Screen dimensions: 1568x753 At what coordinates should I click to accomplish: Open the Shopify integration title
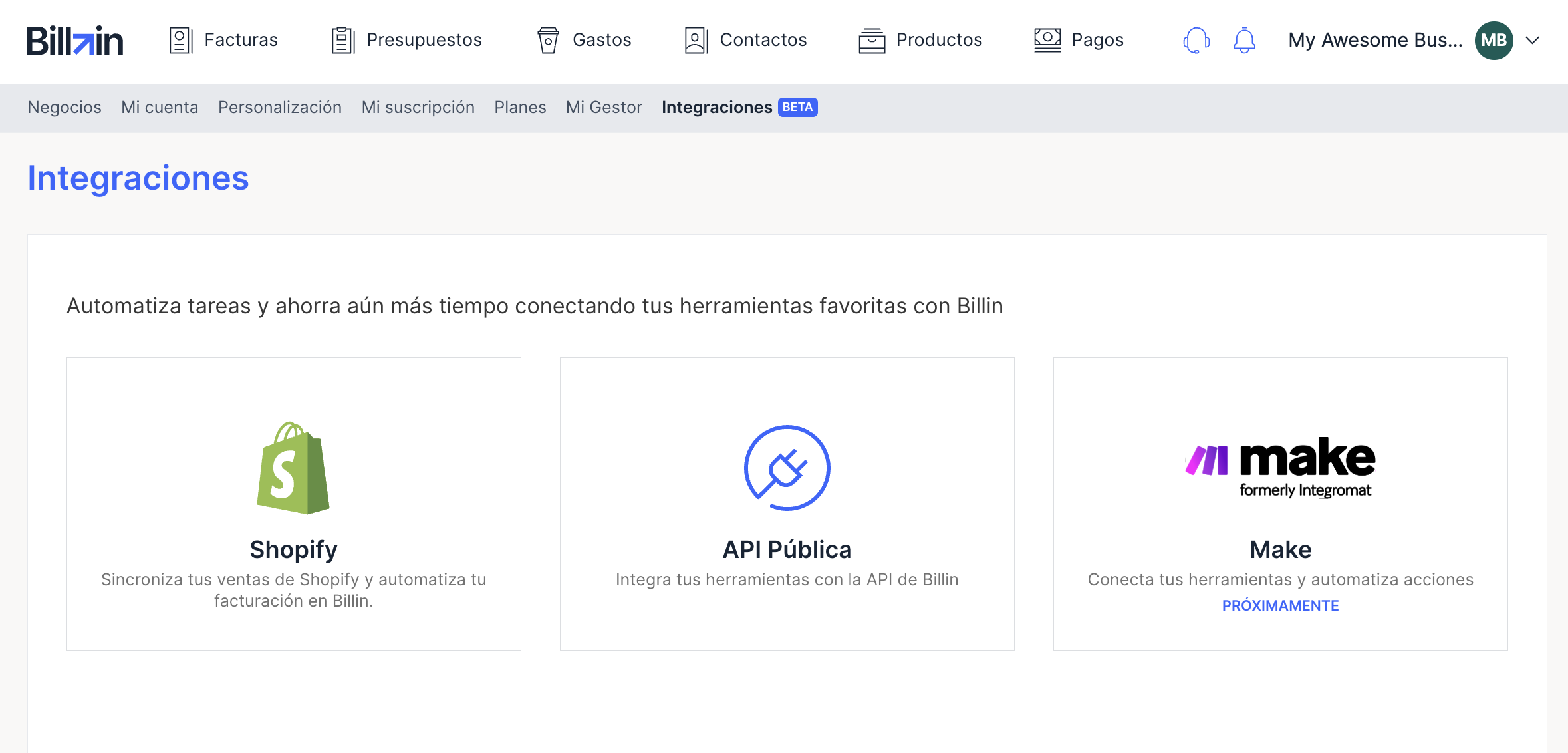pos(293,549)
